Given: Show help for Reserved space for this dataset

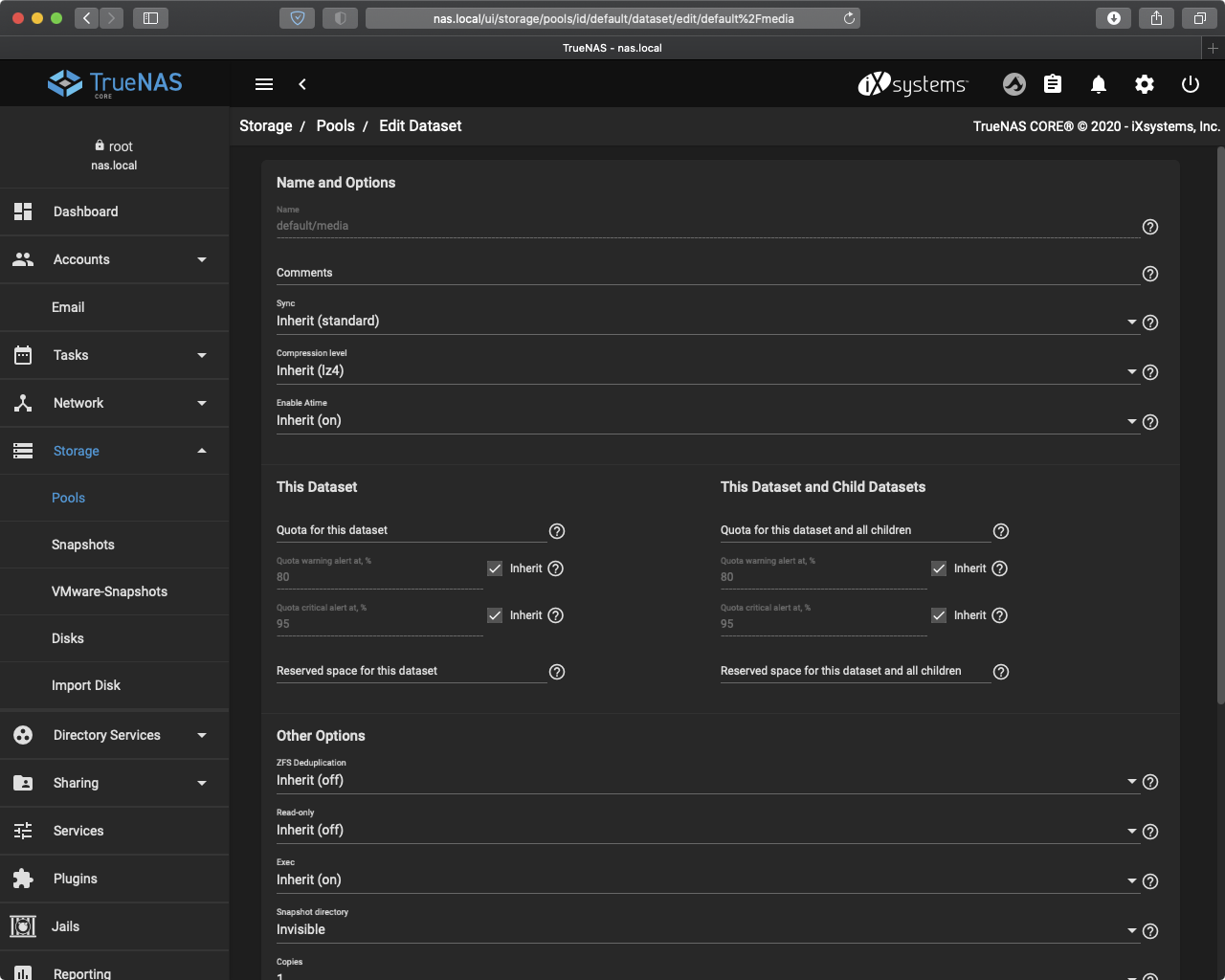Looking at the screenshot, I should click(557, 672).
